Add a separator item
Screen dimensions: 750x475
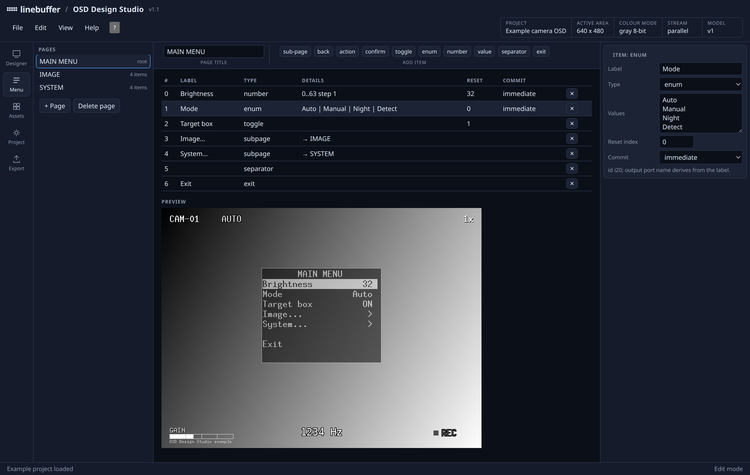click(x=514, y=52)
